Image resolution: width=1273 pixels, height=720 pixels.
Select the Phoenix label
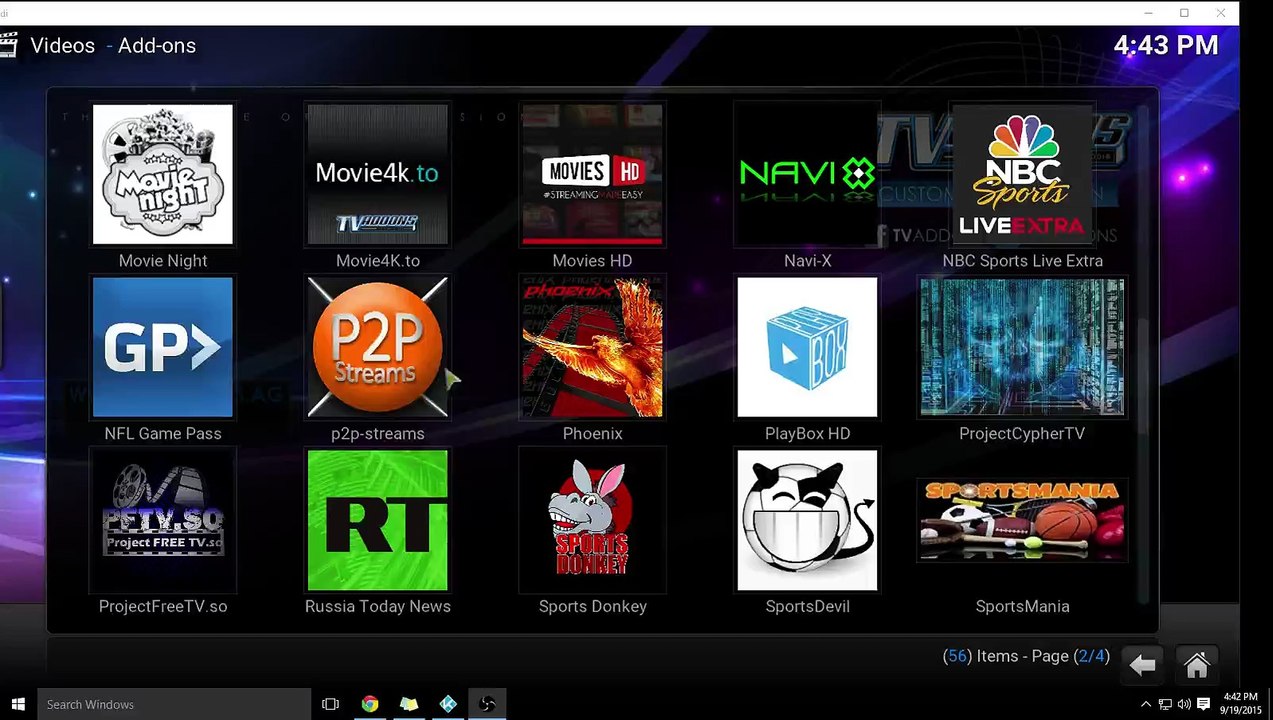coord(592,433)
